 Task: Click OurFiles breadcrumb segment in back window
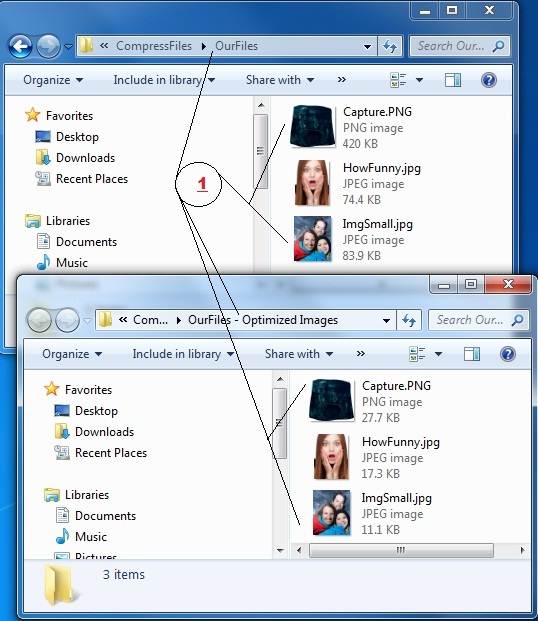236,46
